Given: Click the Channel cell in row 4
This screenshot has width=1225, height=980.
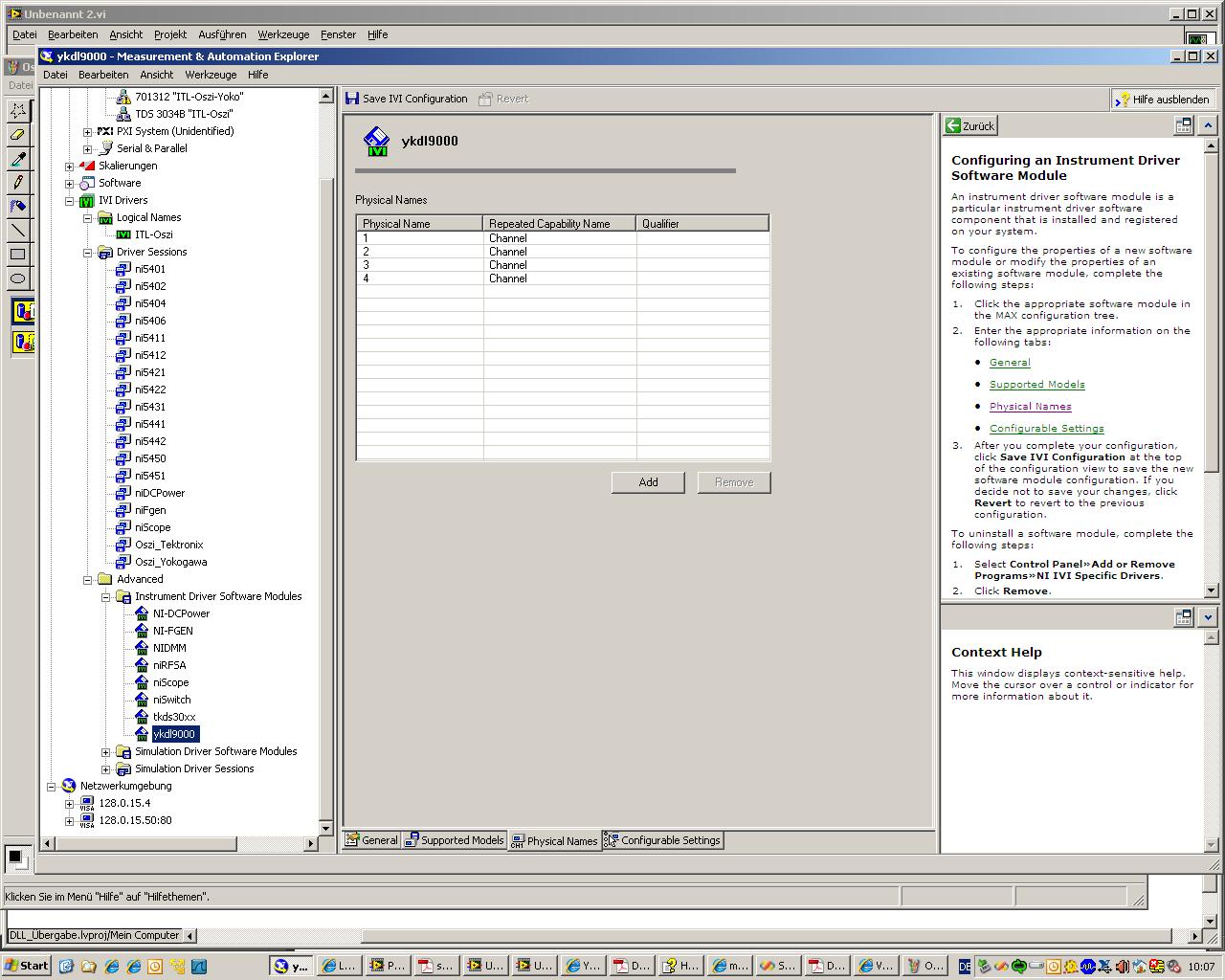Looking at the screenshot, I should [x=560, y=278].
